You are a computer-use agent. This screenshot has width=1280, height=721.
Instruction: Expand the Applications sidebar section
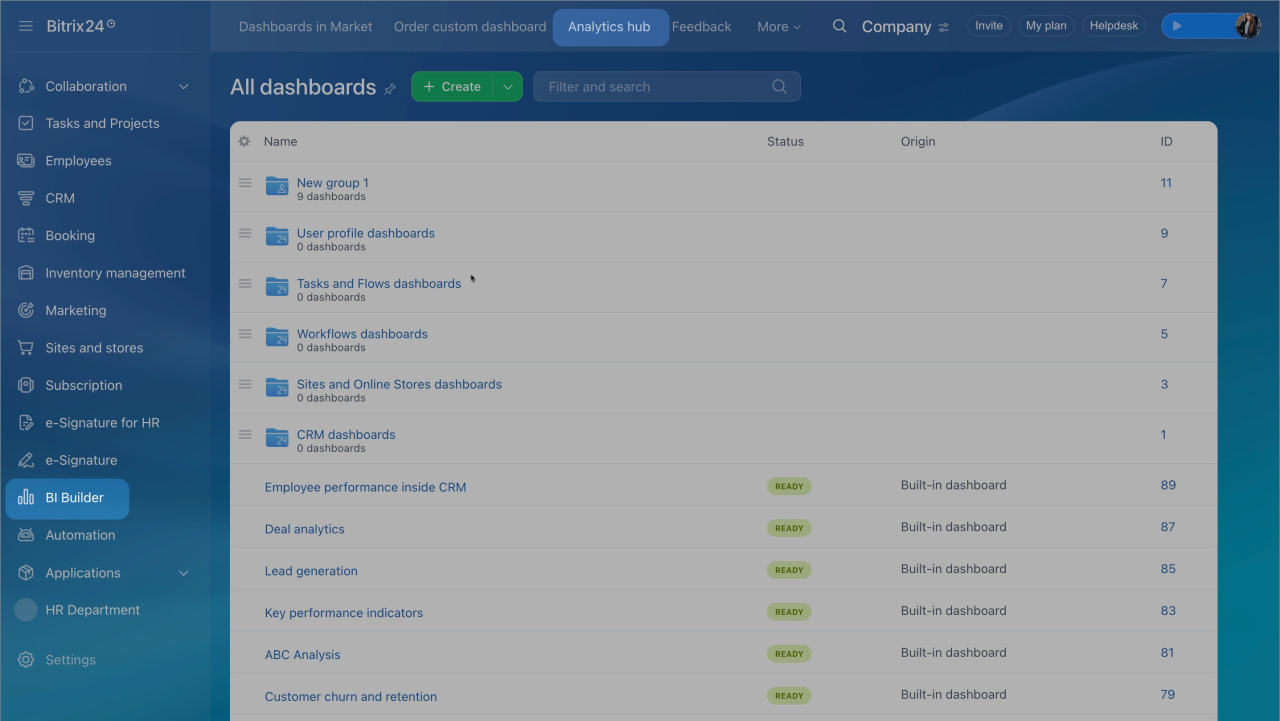[183, 573]
